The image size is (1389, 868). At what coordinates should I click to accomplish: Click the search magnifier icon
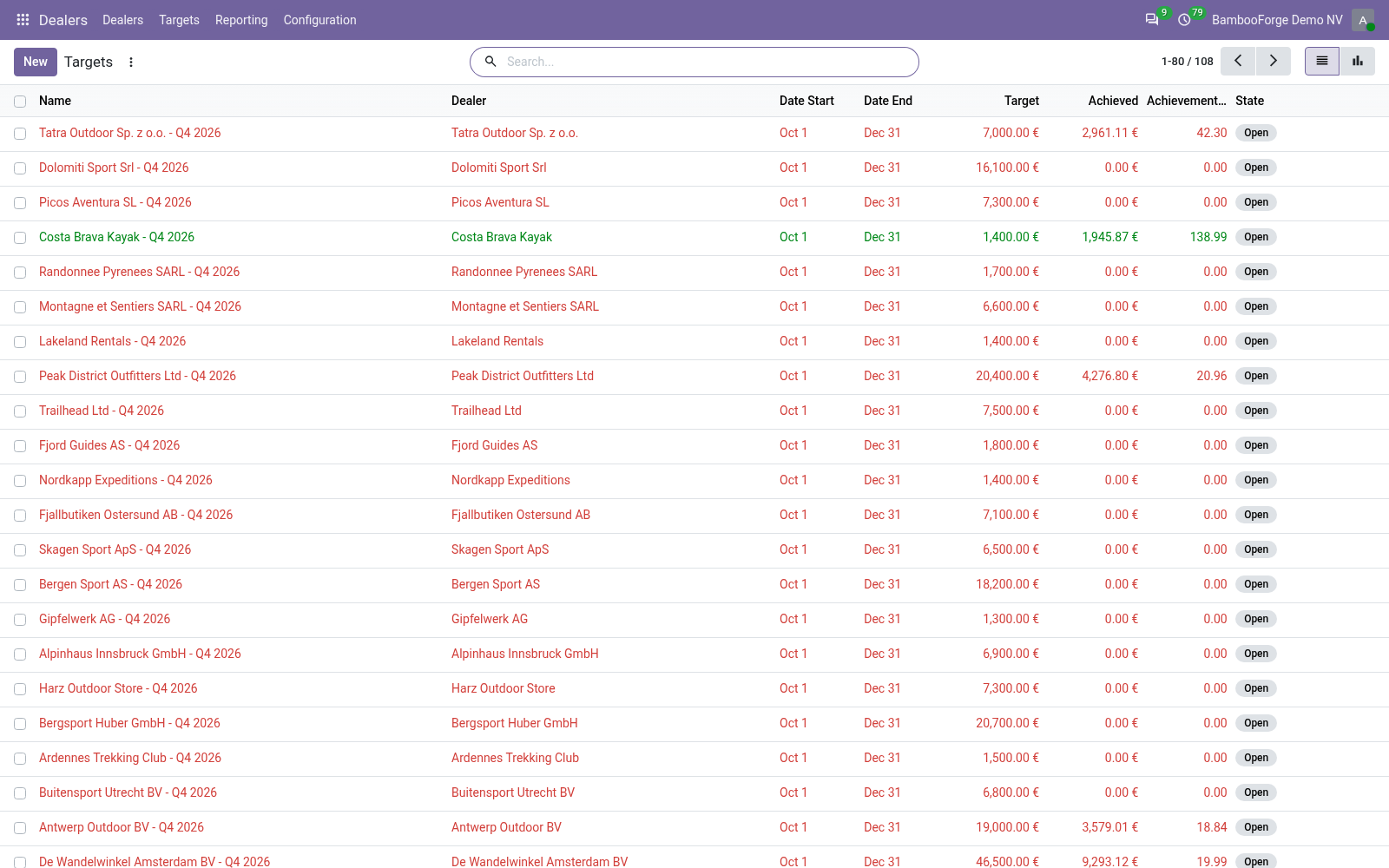pyautogui.click(x=490, y=62)
